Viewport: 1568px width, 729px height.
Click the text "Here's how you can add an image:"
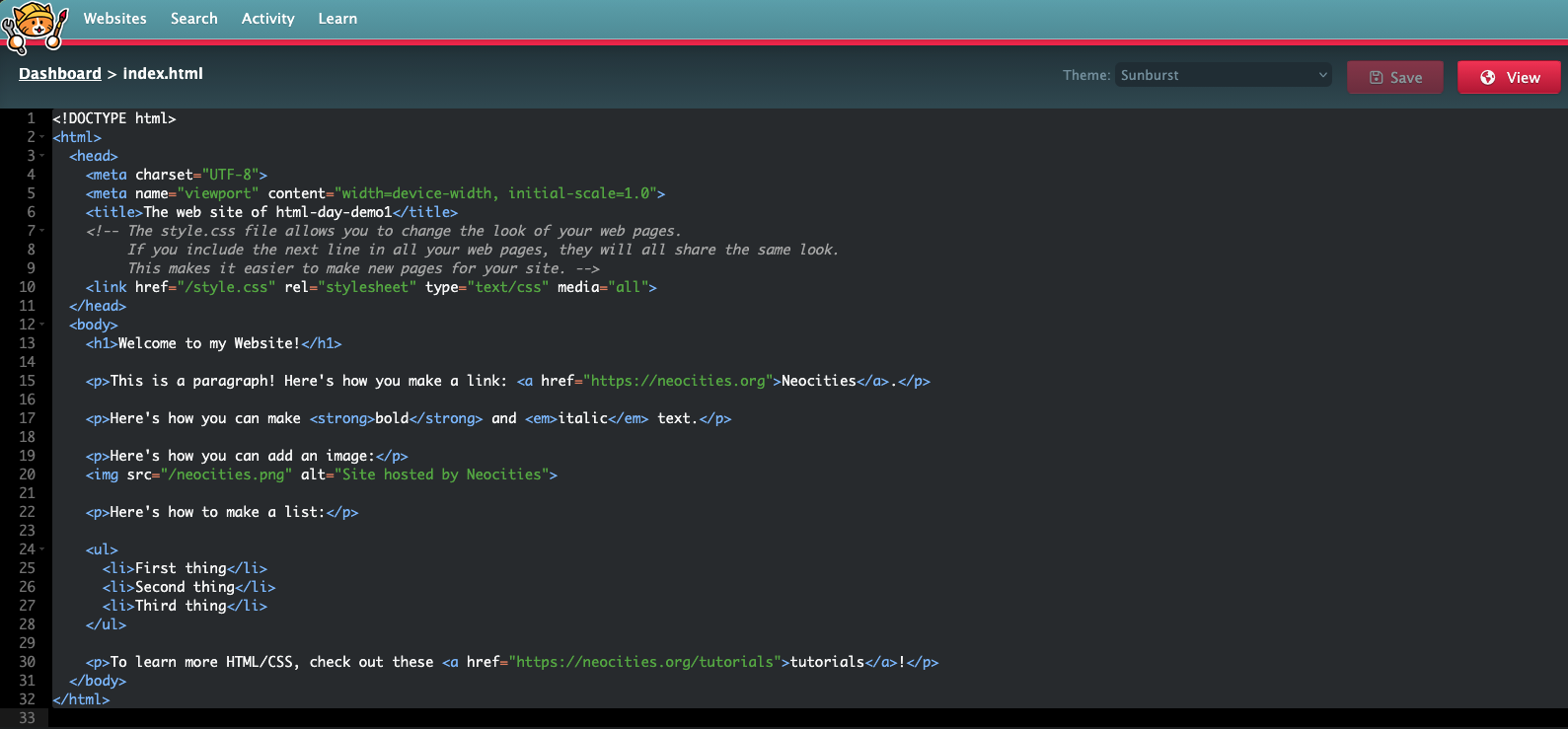pos(243,456)
